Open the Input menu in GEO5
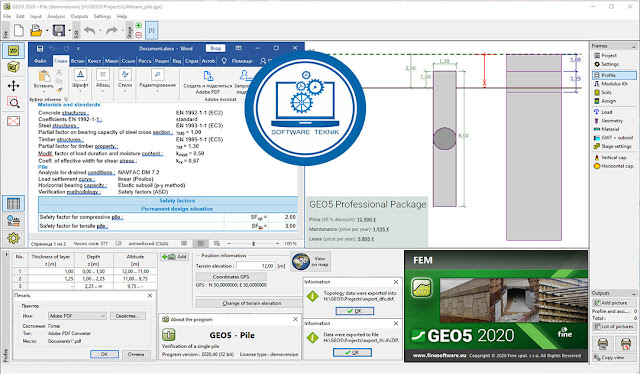This screenshot has height=374, width=640. click(36, 16)
